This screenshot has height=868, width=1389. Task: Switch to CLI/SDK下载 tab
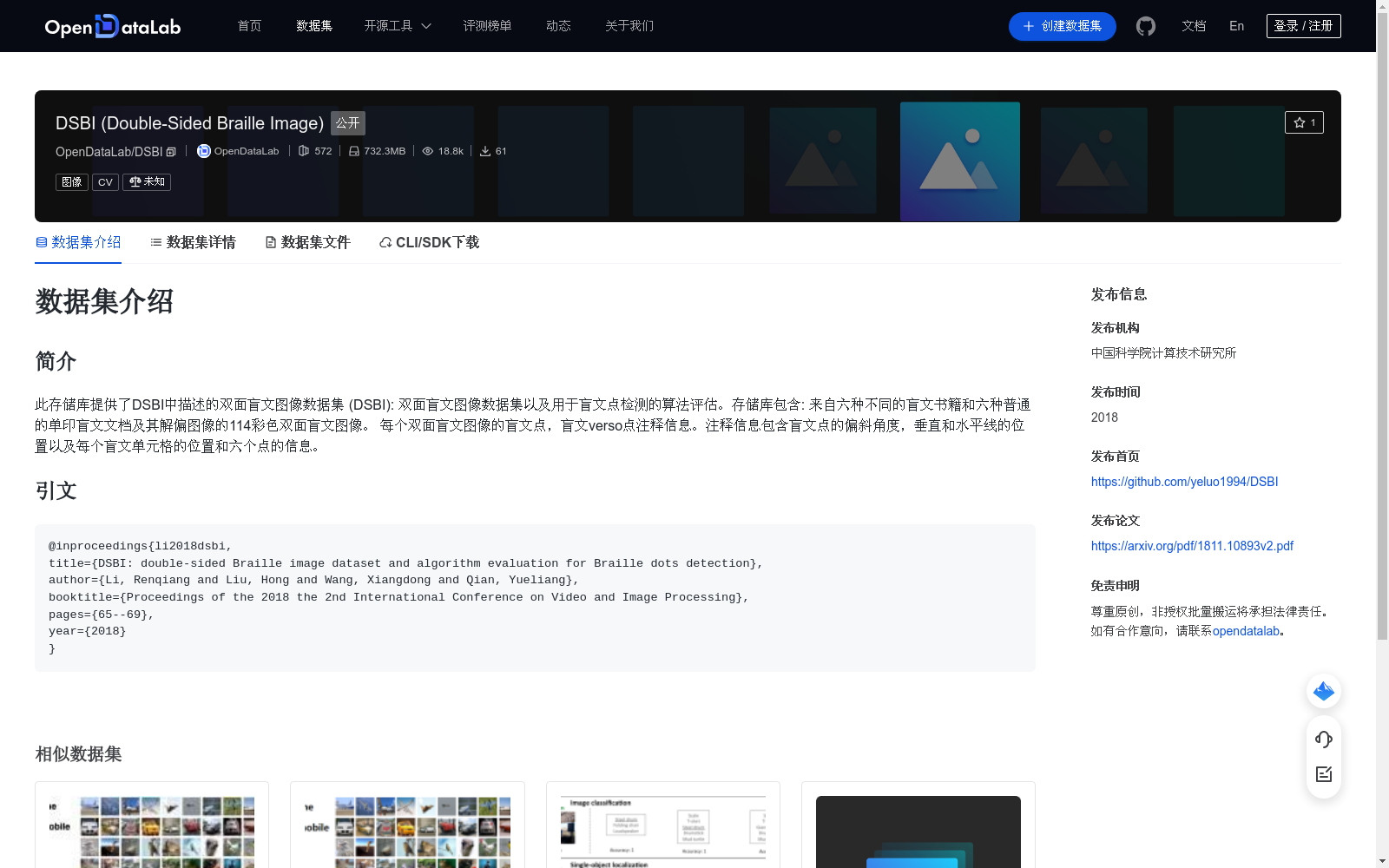pyautogui.click(x=429, y=242)
